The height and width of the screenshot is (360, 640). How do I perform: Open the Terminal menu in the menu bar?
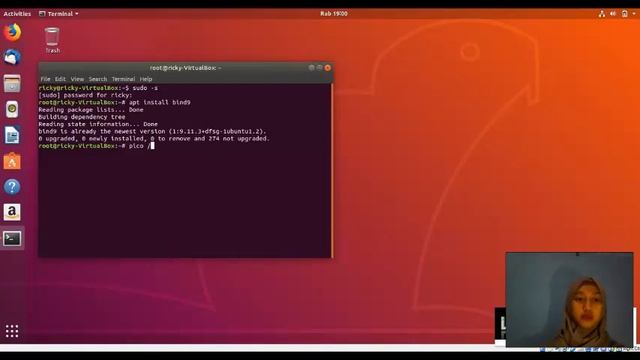(x=123, y=79)
